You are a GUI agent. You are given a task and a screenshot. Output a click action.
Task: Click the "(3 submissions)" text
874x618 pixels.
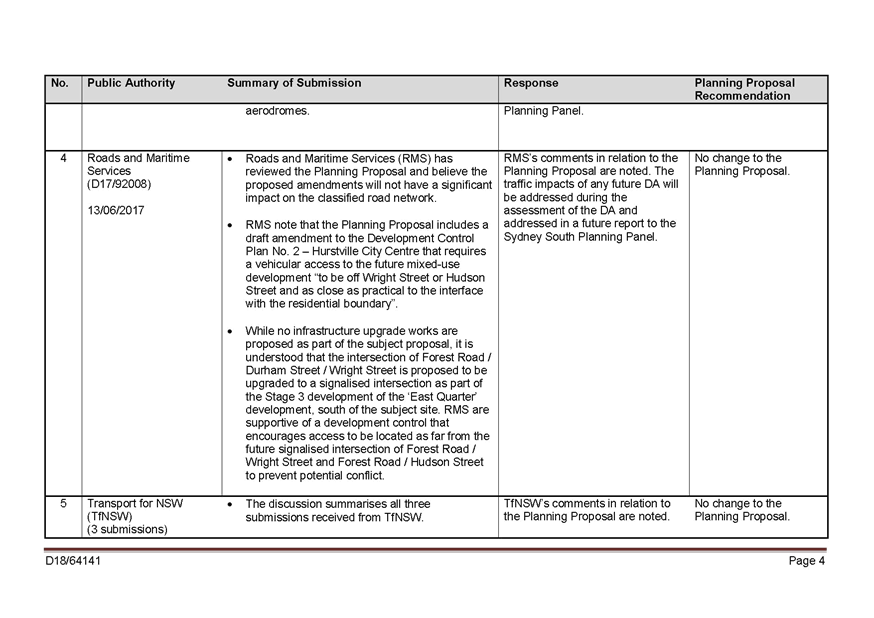point(127,530)
